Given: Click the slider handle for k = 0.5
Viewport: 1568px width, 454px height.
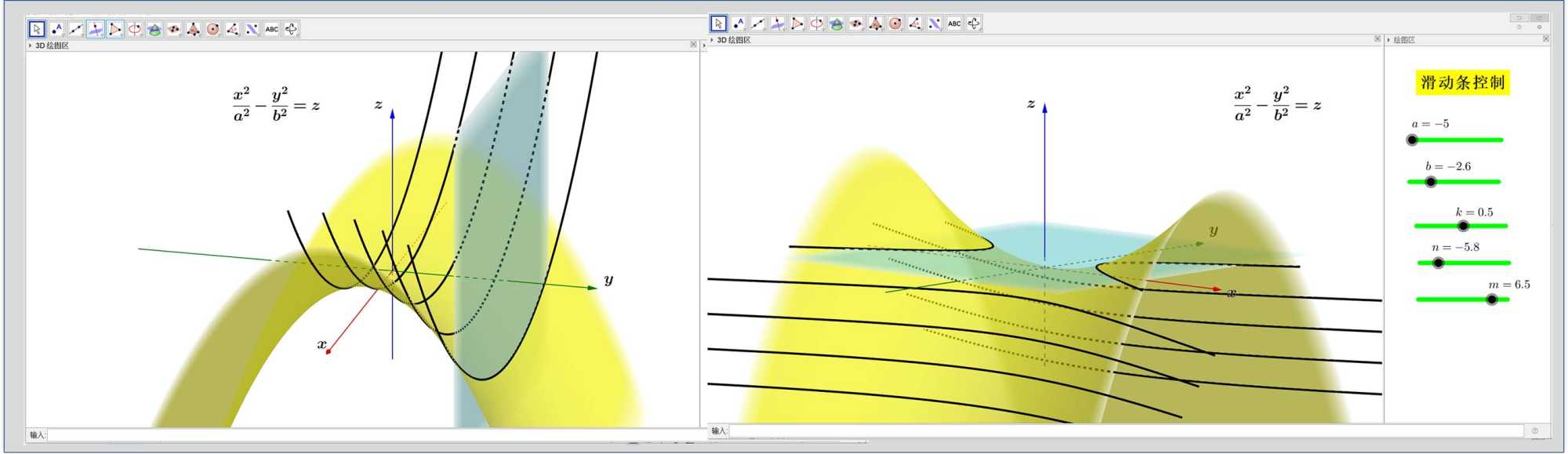Looking at the screenshot, I should click(x=1463, y=226).
